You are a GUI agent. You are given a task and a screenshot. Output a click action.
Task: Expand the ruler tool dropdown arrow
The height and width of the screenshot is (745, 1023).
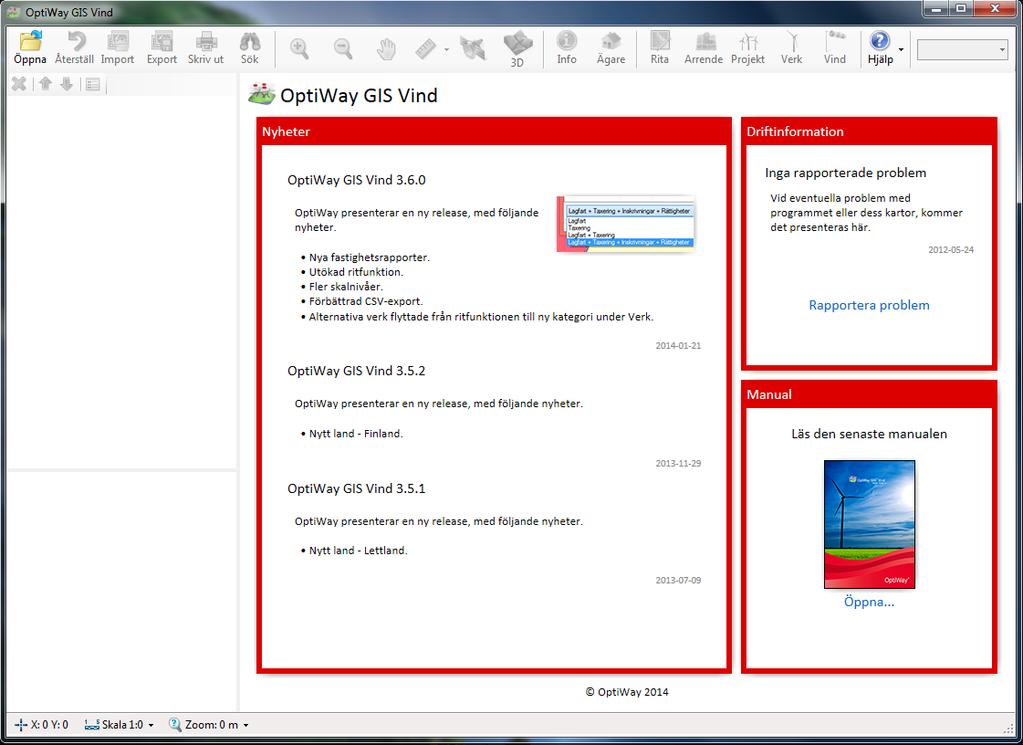(447, 49)
